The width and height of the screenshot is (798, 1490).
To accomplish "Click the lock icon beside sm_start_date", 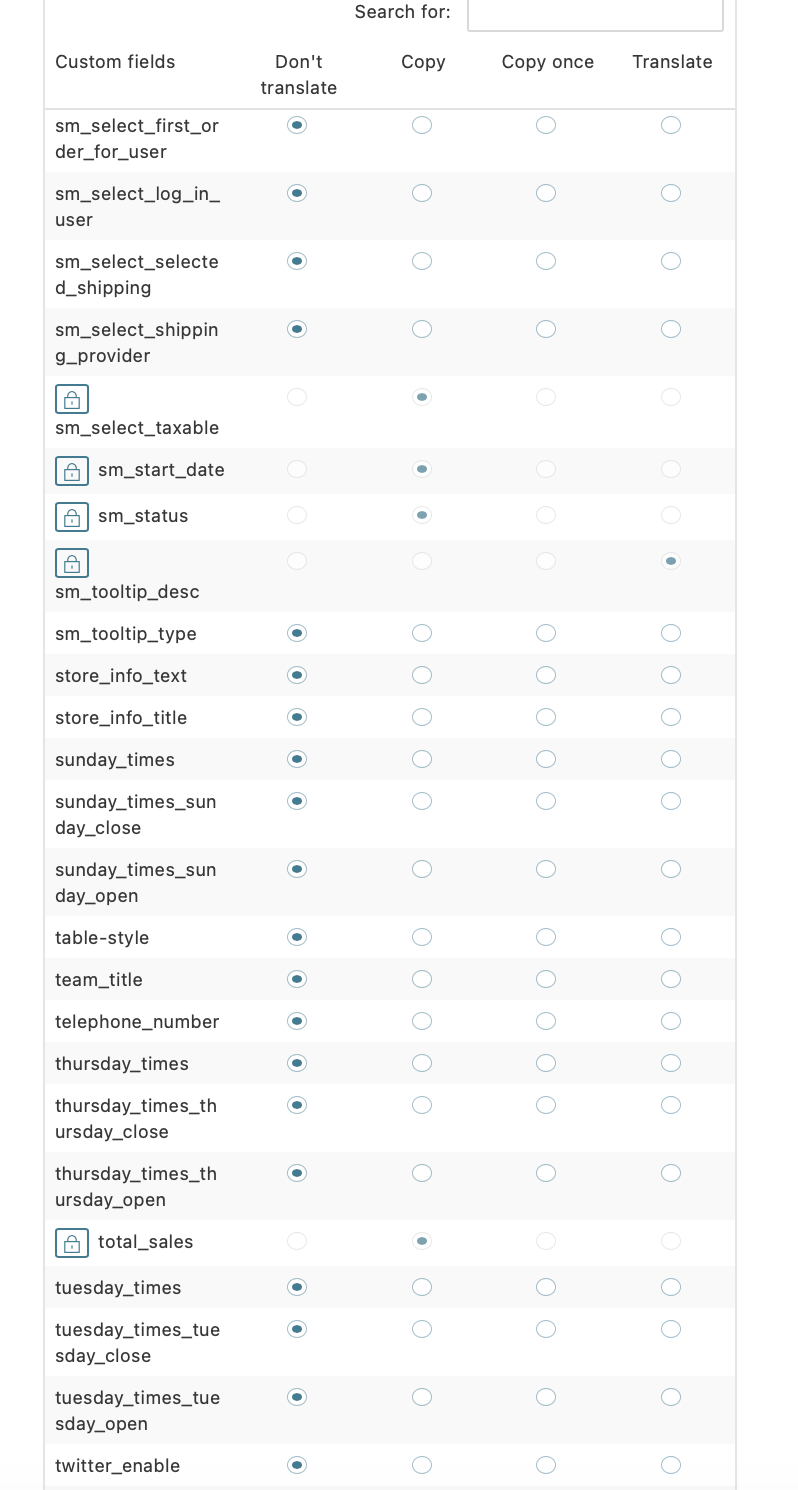I will [x=72, y=470].
